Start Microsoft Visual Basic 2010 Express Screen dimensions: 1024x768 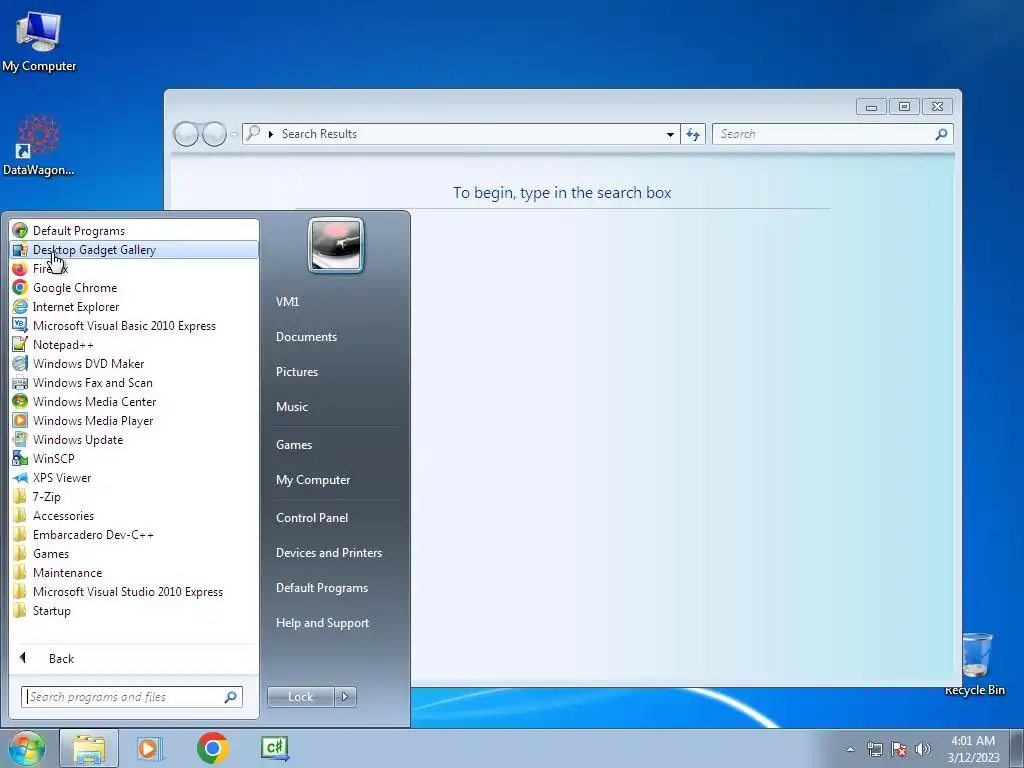coord(134,325)
